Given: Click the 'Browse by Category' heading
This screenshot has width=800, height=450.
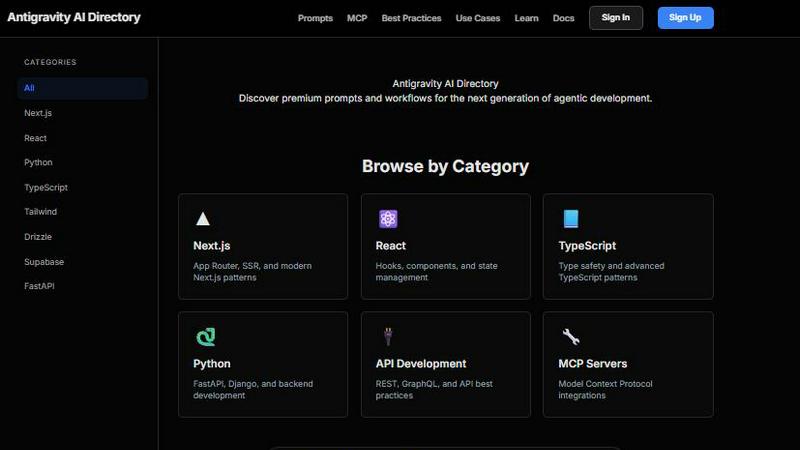Looking at the screenshot, I should coord(445,166).
